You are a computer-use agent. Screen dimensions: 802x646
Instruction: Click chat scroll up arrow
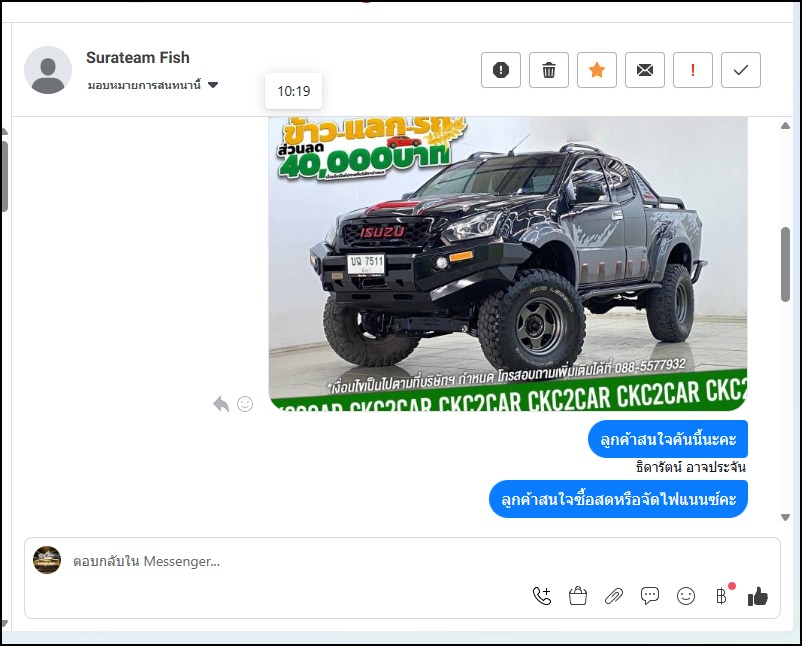(x=786, y=126)
